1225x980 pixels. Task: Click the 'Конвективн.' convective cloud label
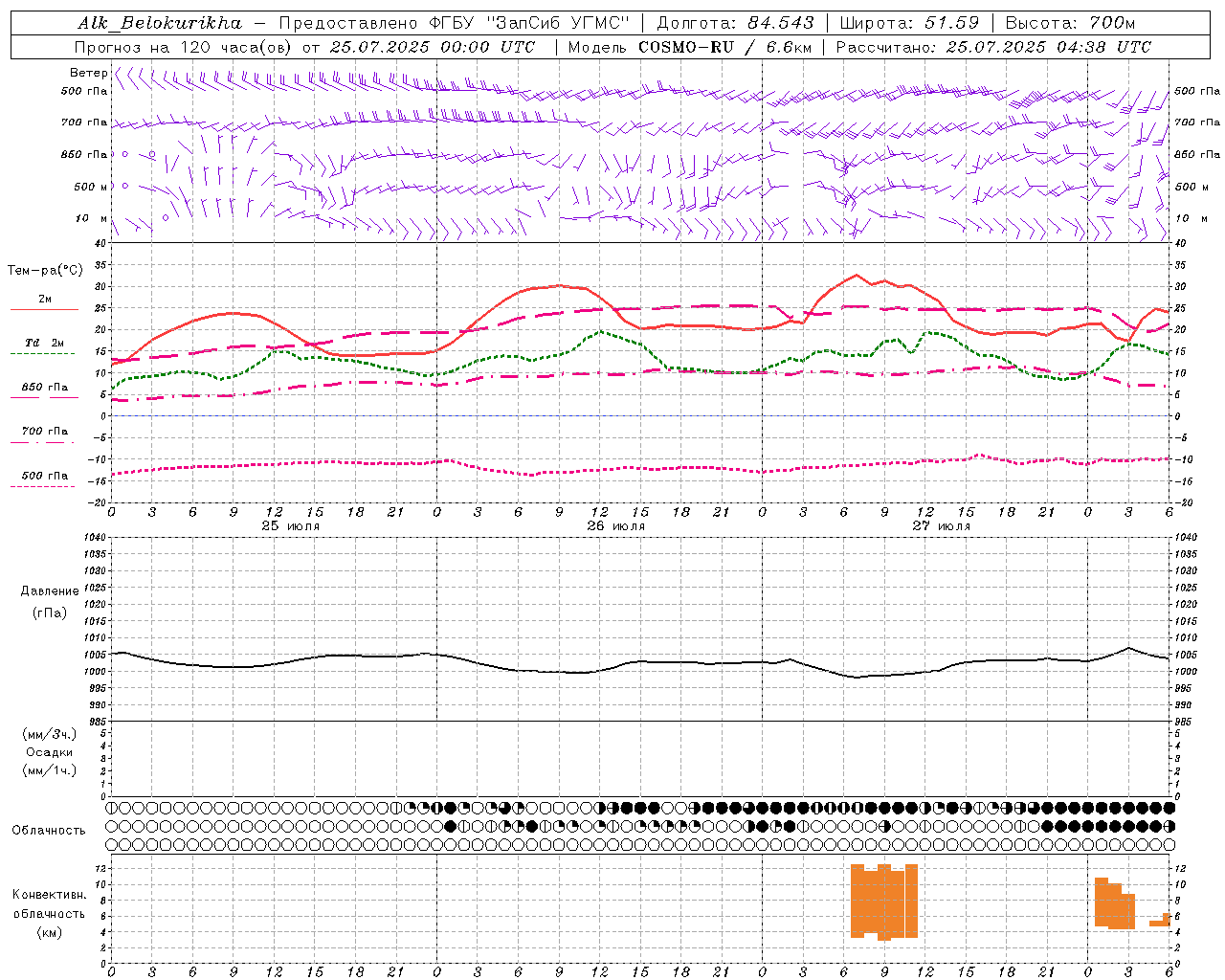tap(50, 895)
